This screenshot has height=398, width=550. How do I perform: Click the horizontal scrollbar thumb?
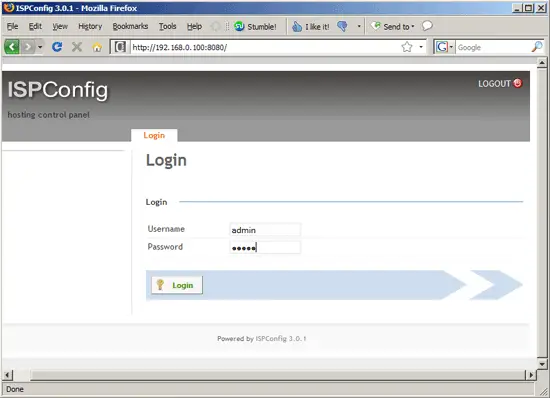point(277,375)
